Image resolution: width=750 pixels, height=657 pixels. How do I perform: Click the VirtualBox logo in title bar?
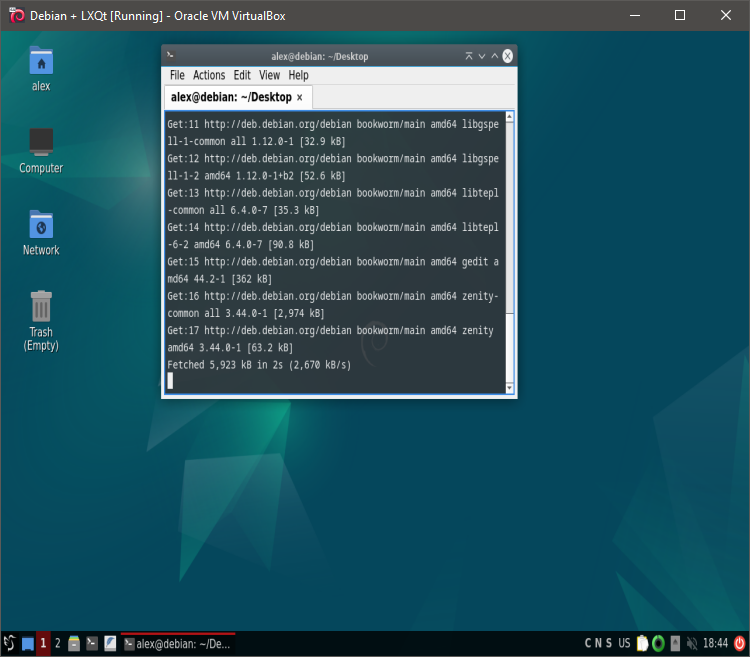(17, 15)
